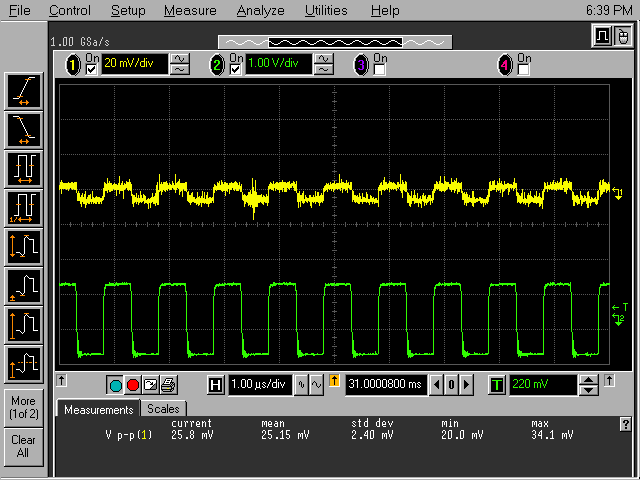The height and width of the screenshot is (480, 640).
Task: Adjust channel 1 vertical scale stepper
Action: pos(180,65)
